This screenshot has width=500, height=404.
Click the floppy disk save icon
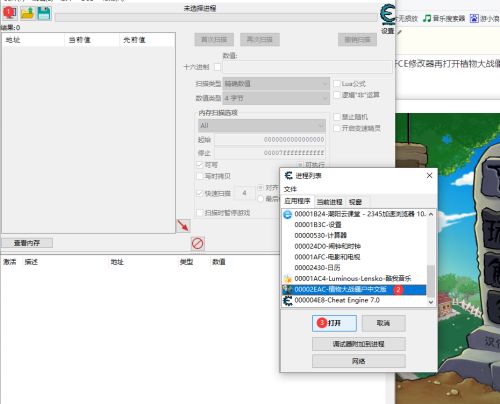pyautogui.click(x=44, y=13)
